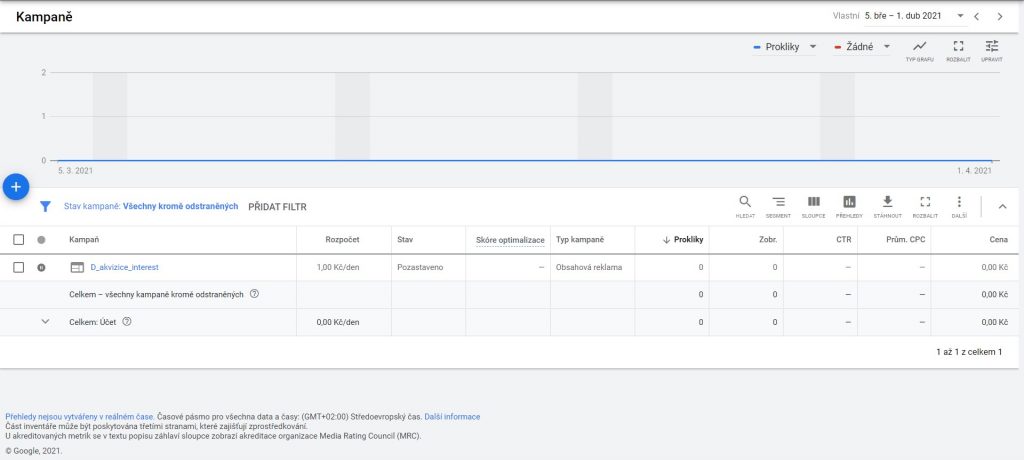This screenshot has width=1024, height=460.
Task: Open the Sloupce columns icon
Action: tap(813, 205)
